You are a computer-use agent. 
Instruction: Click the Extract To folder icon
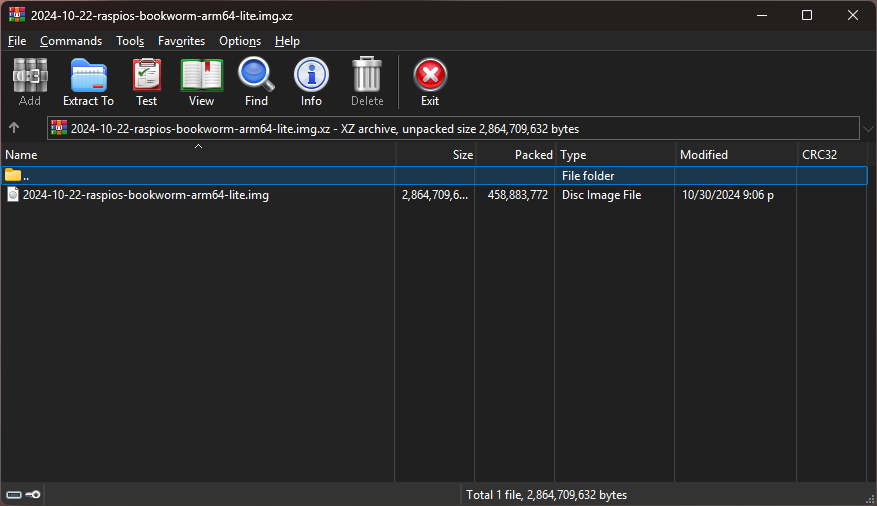88,75
